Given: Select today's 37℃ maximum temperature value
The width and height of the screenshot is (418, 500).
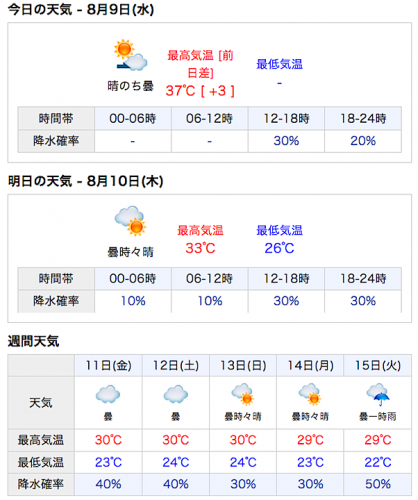Looking at the screenshot, I should pyautogui.click(x=180, y=91).
